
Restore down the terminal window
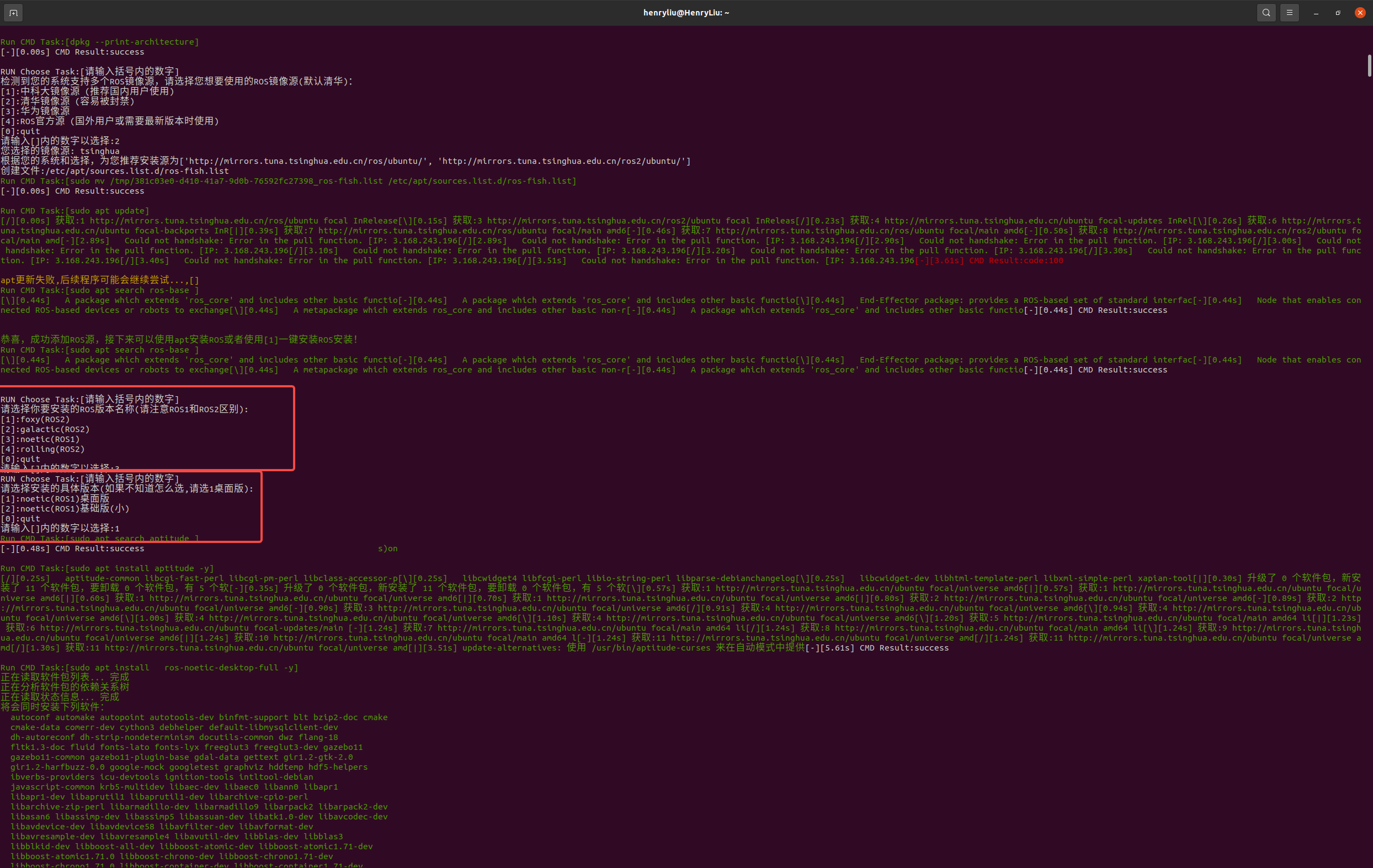1338,13
